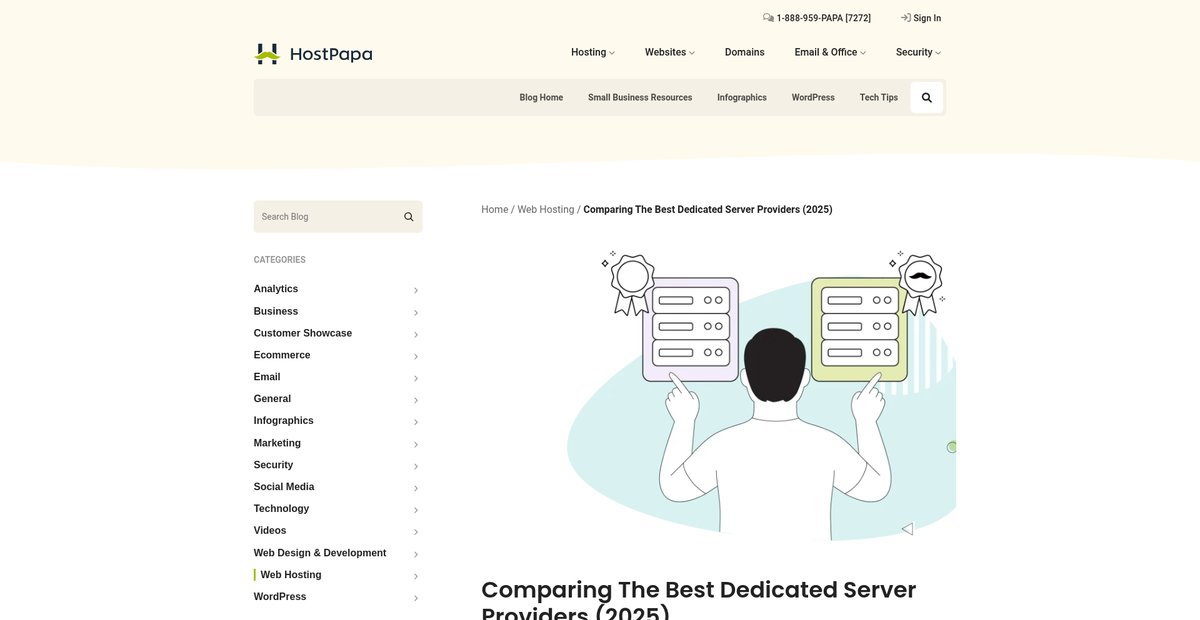Screen dimensions: 1200x620
Task: Click the Home breadcrumb link
Action: click(495, 210)
